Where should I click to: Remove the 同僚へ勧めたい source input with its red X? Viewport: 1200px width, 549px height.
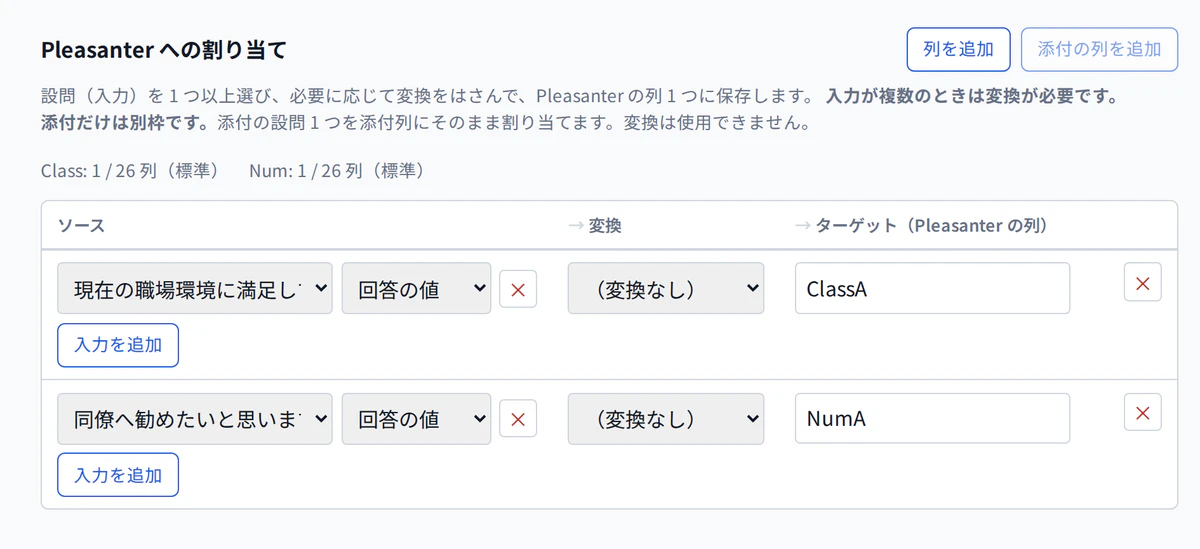[x=518, y=419]
